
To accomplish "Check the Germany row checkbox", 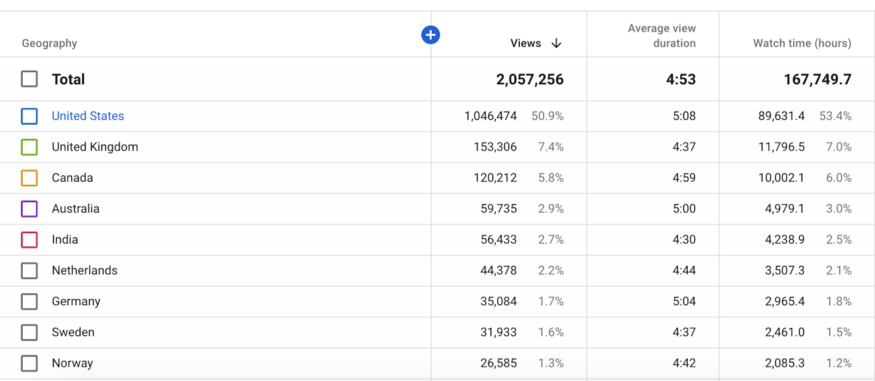I will (x=30, y=302).
